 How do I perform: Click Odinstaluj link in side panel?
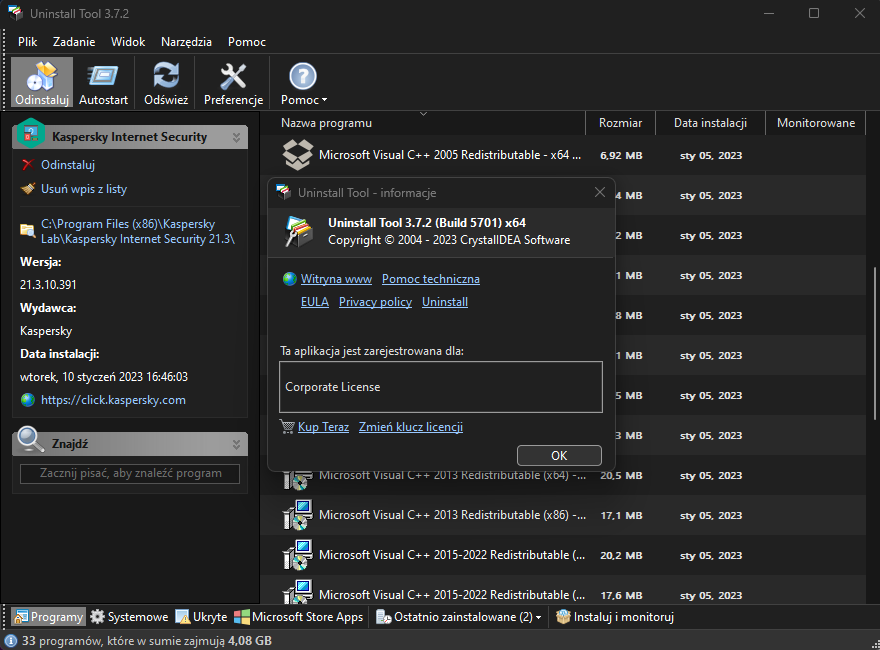[68, 164]
